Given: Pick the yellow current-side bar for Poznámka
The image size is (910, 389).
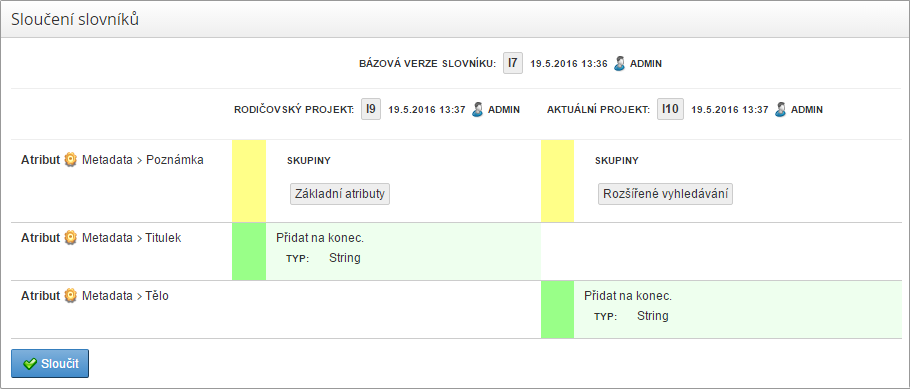Looking at the screenshot, I should 557,181.
